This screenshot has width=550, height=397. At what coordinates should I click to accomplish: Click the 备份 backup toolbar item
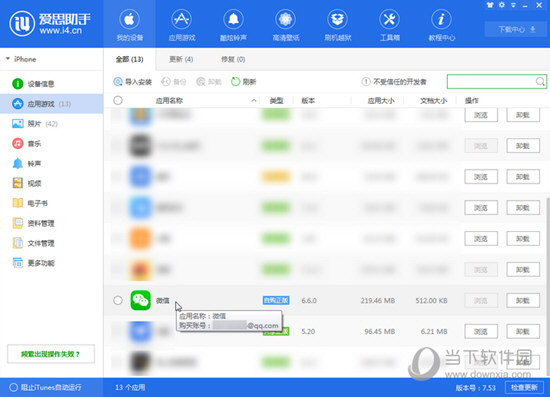point(174,82)
